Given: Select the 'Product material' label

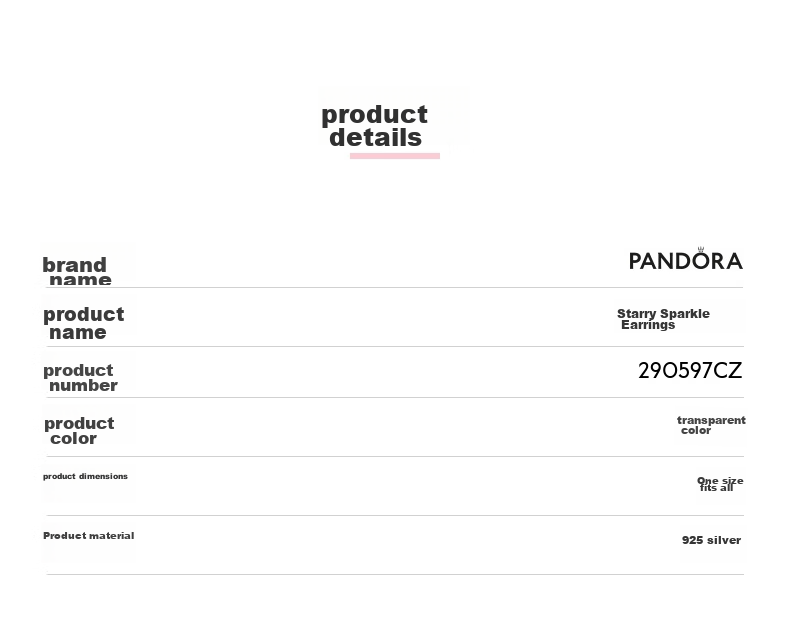Looking at the screenshot, I should (89, 535).
